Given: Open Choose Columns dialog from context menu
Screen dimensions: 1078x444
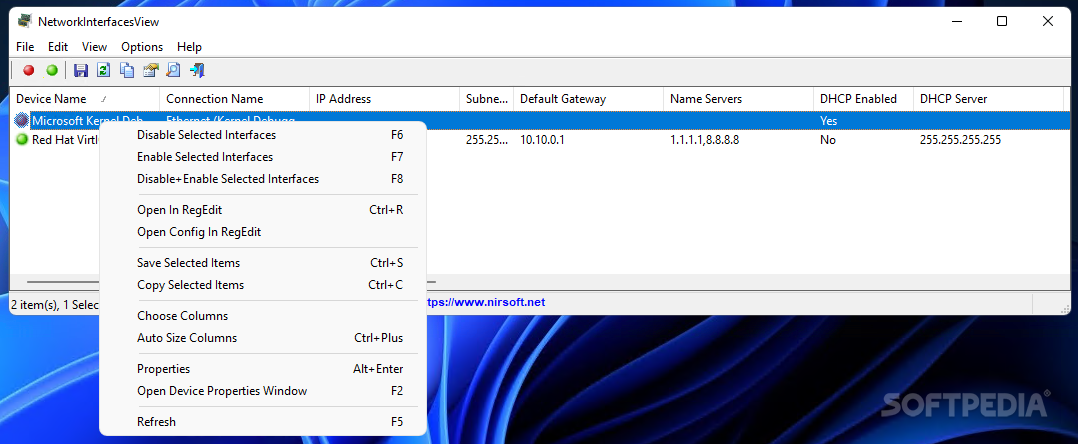Looking at the screenshot, I should 263,315.
